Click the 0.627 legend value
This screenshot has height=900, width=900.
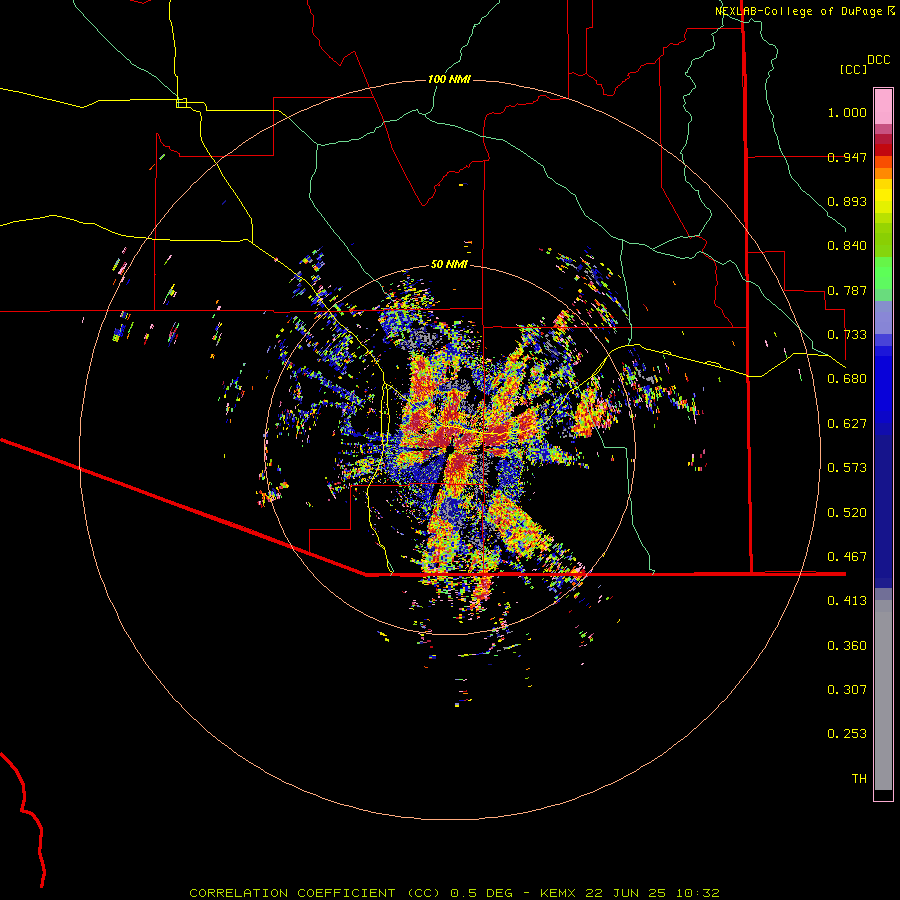847,424
